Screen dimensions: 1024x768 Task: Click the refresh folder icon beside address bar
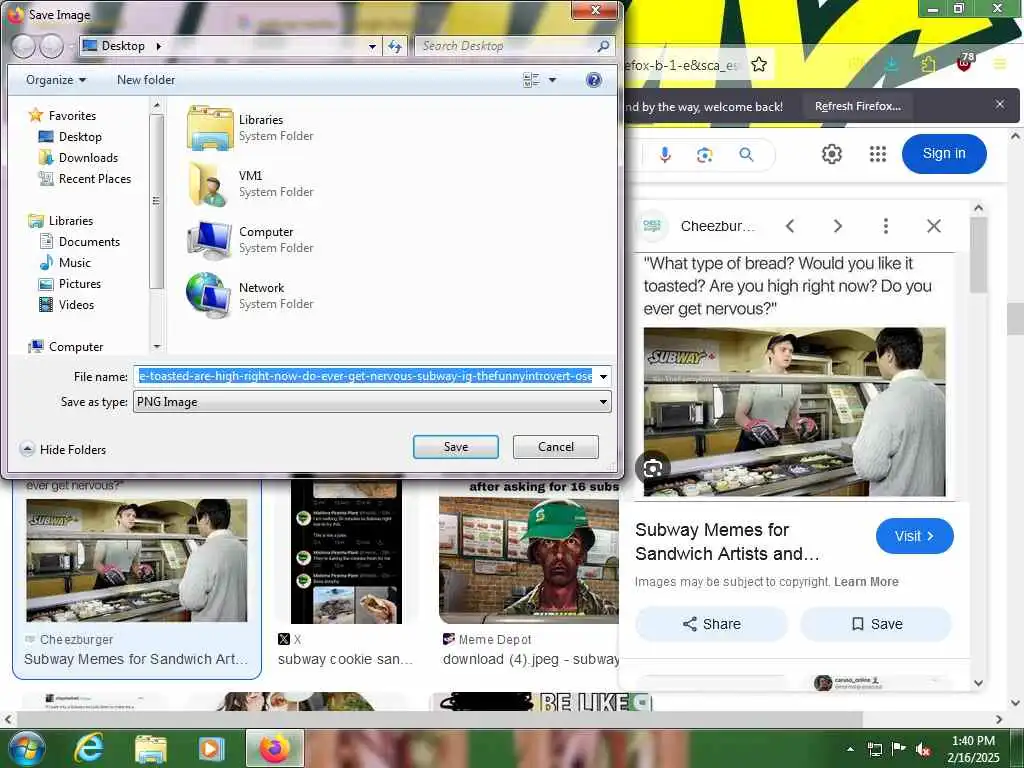click(x=395, y=46)
